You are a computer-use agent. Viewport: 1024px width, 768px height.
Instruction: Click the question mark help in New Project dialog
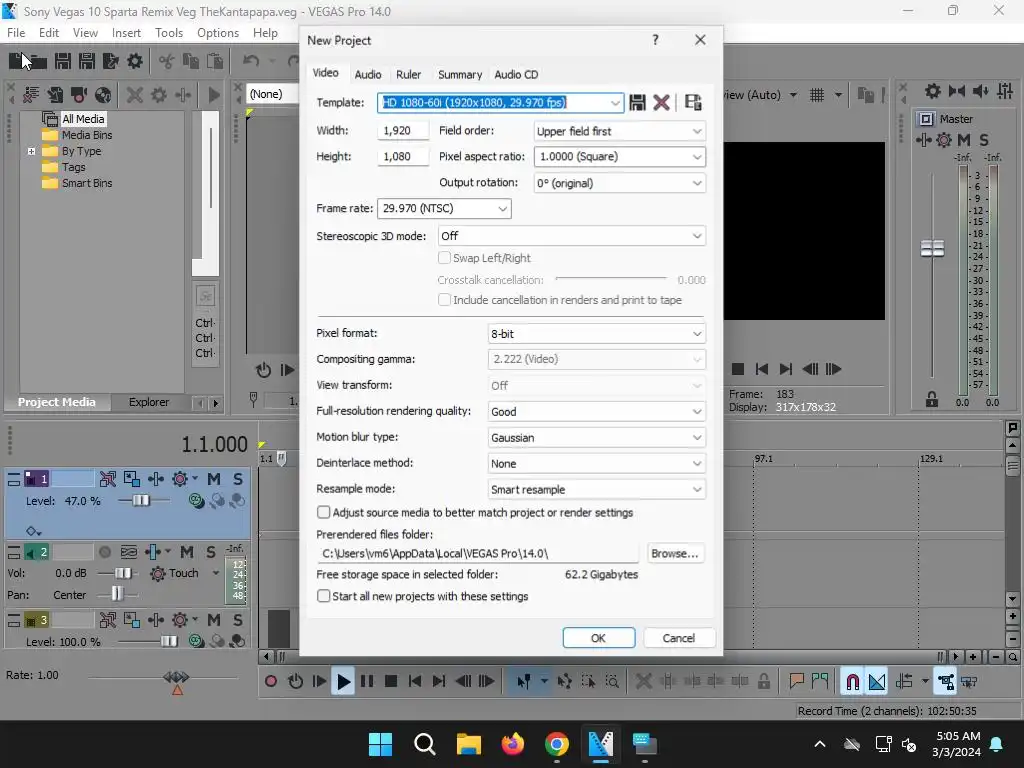pyautogui.click(x=655, y=40)
